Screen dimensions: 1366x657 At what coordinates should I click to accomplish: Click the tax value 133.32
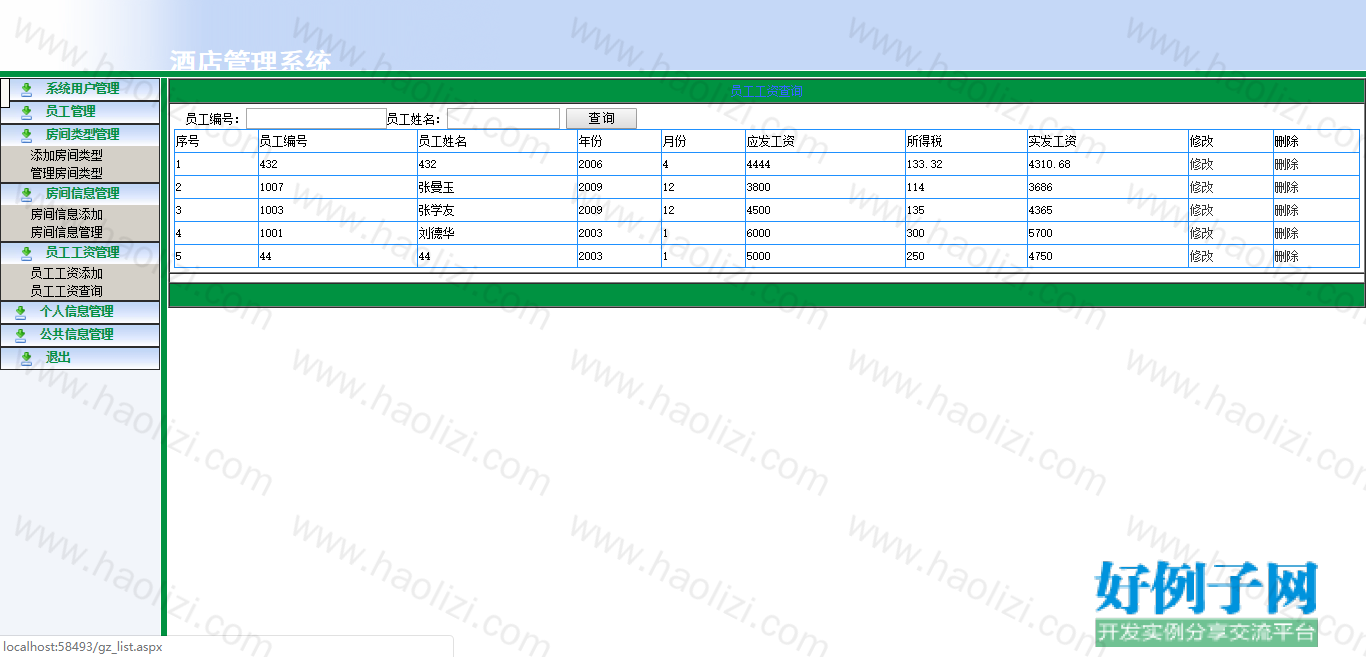pos(925,164)
